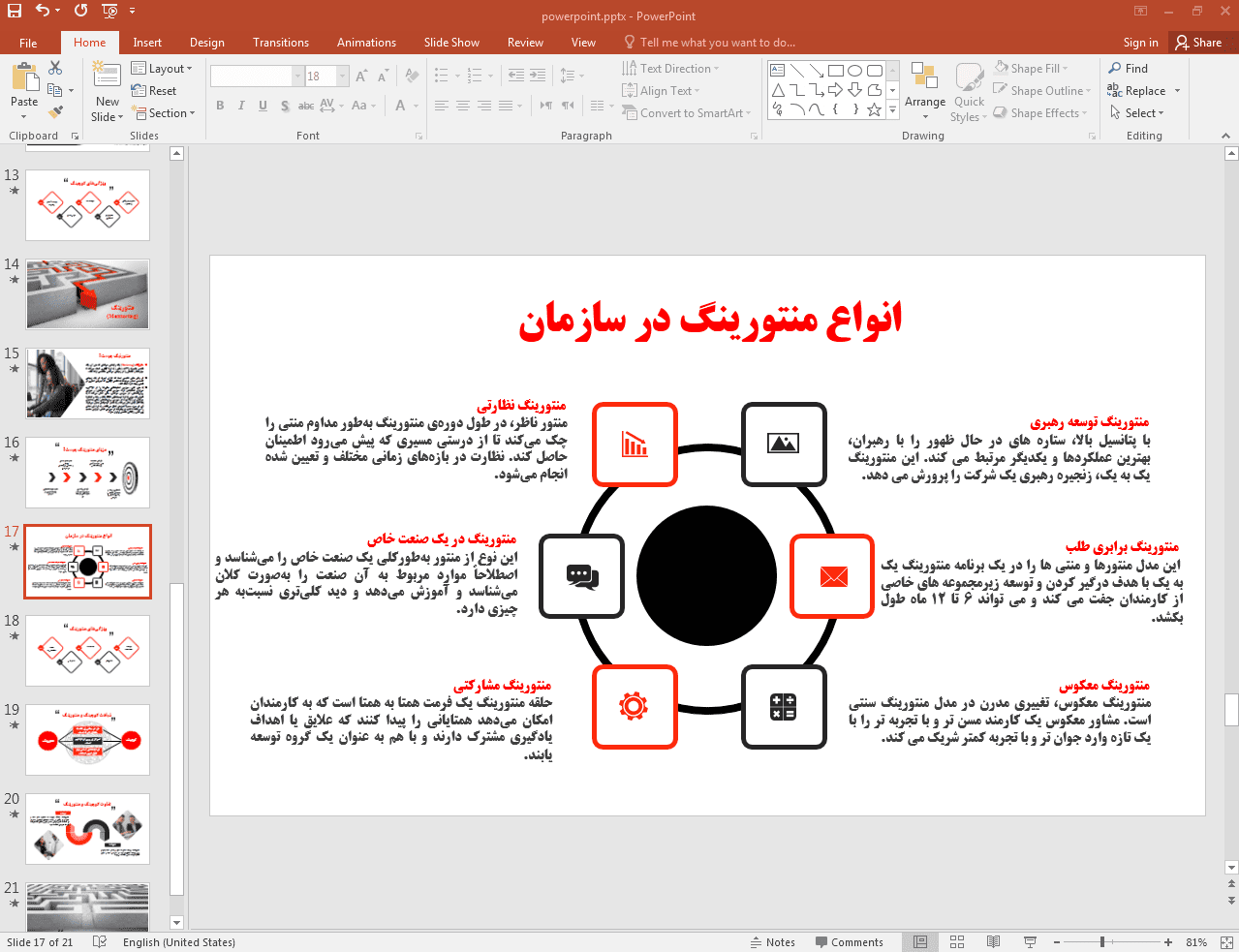
Task: Select the star shape in shapes gallery
Action: coord(874,109)
